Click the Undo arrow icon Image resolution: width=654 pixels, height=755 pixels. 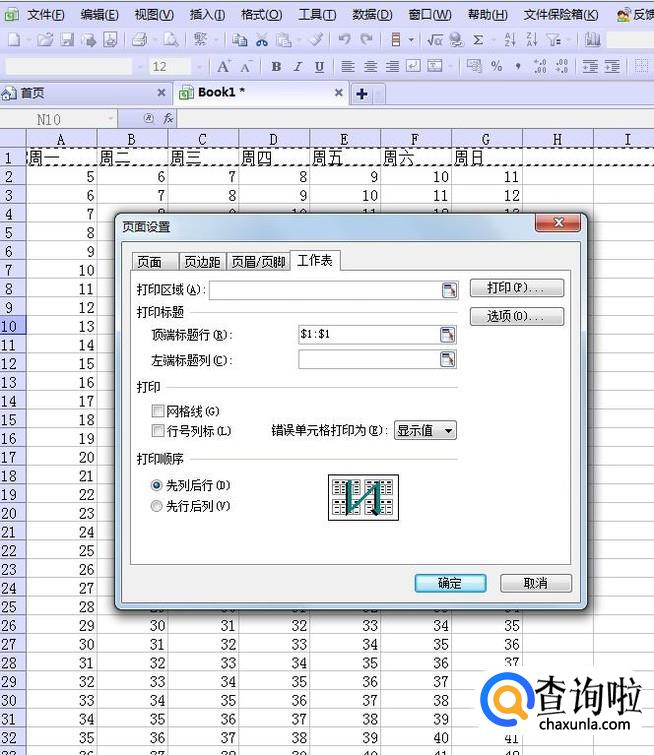(x=344, y=39)
